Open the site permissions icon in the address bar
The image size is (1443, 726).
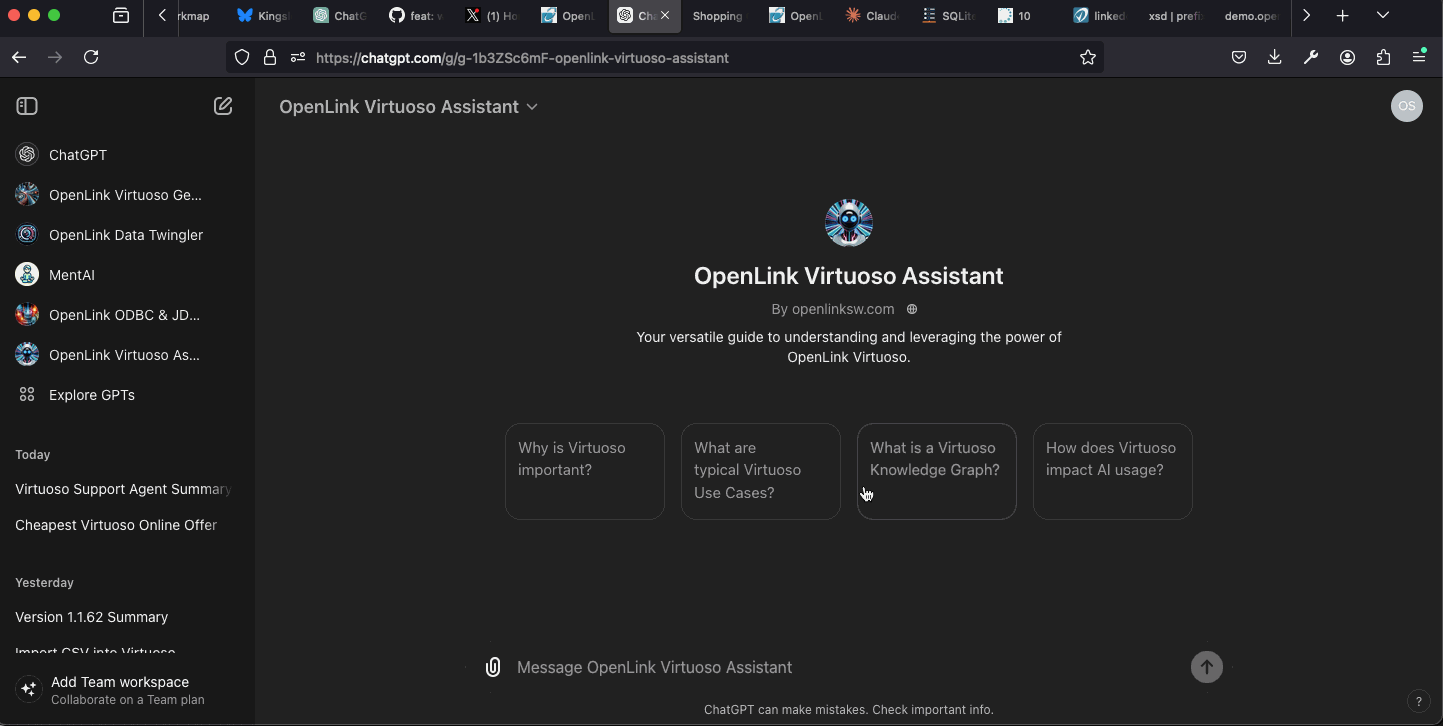point(297,58)
